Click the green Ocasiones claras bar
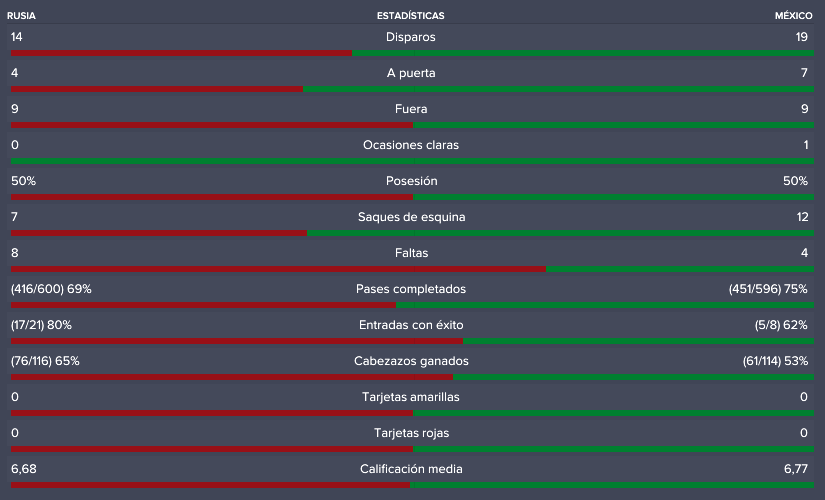The height and width of the screenshot is (500, 825). pyautogui.click(x=412, y=161)
